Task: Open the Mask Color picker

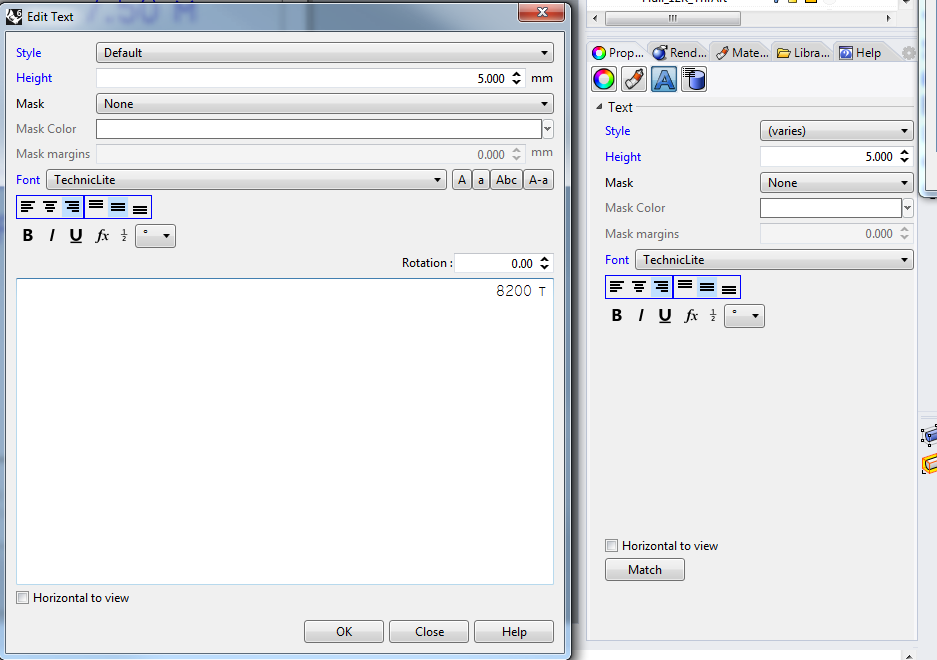Action: [x=547, y=129]
